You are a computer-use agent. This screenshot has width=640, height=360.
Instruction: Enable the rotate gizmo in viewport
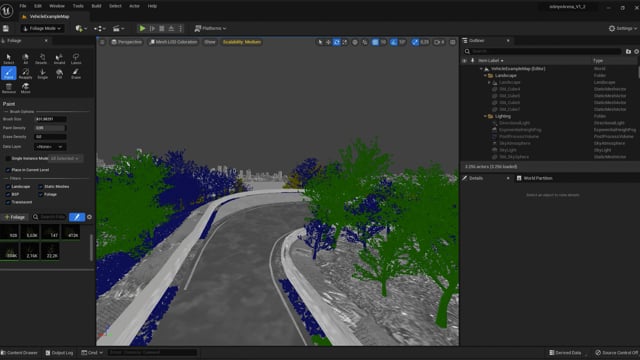pyautogui.click(x=336, y=42)
